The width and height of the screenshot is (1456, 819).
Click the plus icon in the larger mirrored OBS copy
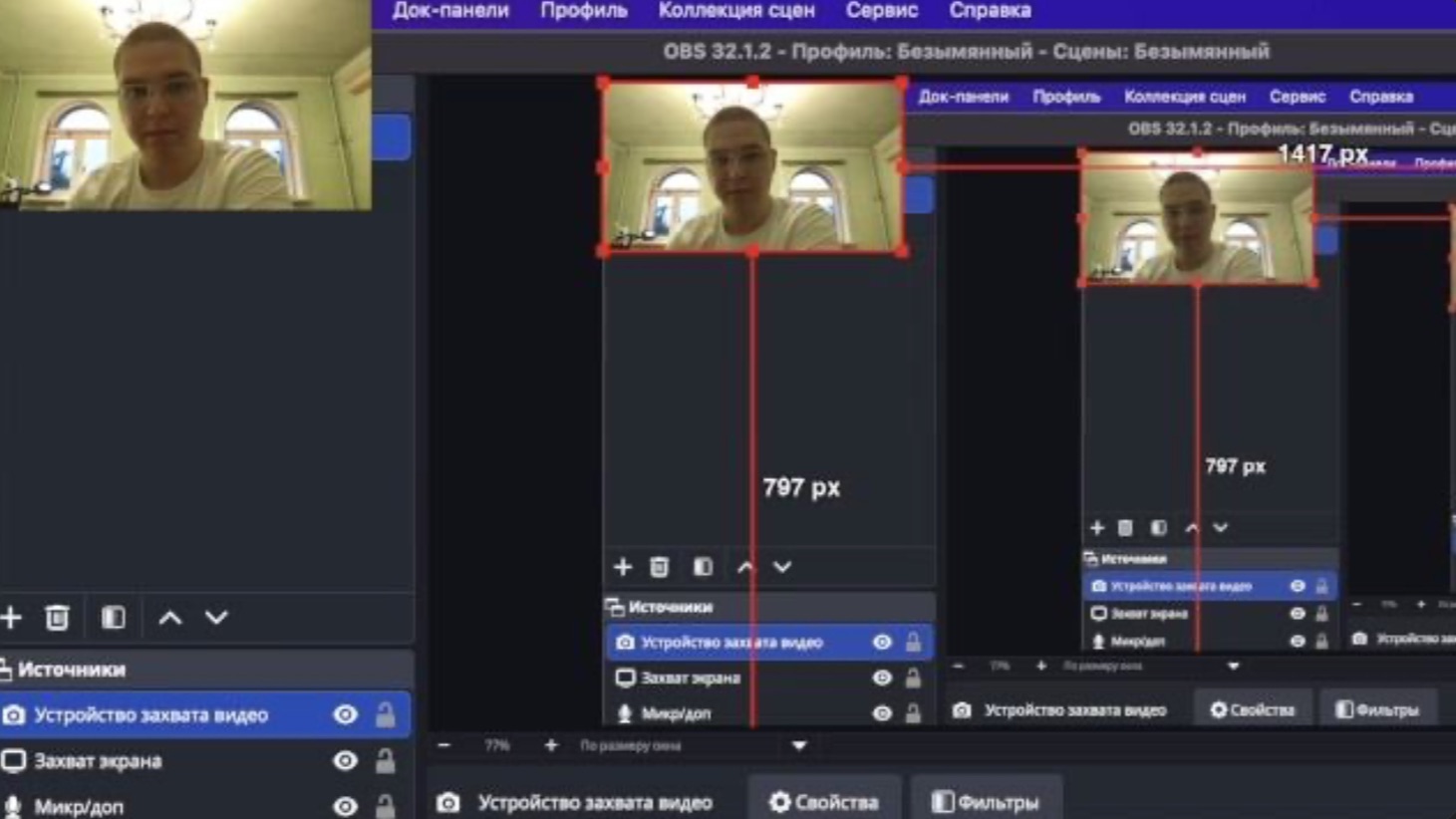pyautogui.click(x=623, y=567)
